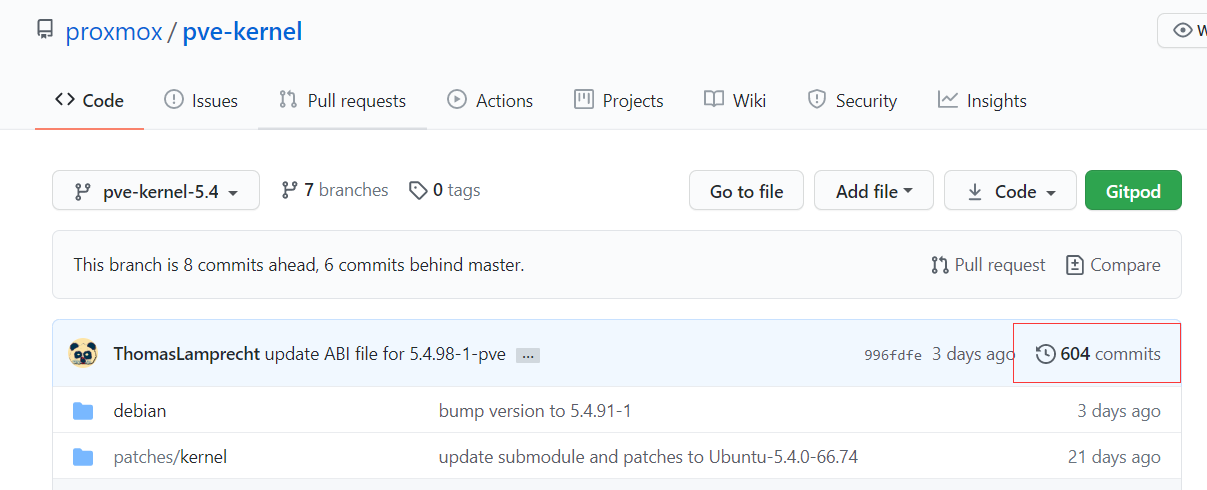Click the tag icon next to 0 tags
Image resolution: width=1207 pixels, height=490 pixels.
(418, 190)
